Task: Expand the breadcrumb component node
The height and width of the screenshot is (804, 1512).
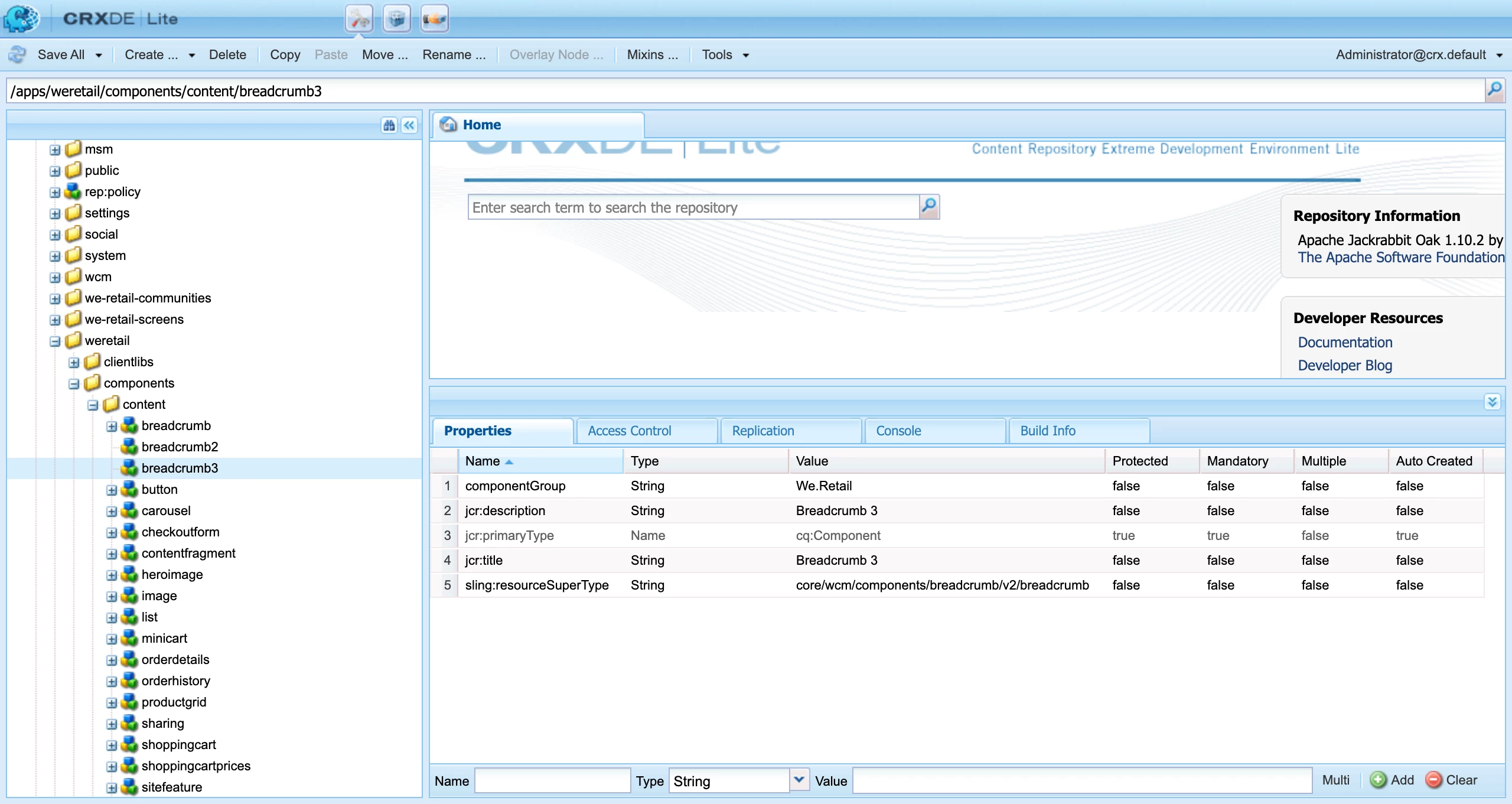Action: [x=112, y=427]
